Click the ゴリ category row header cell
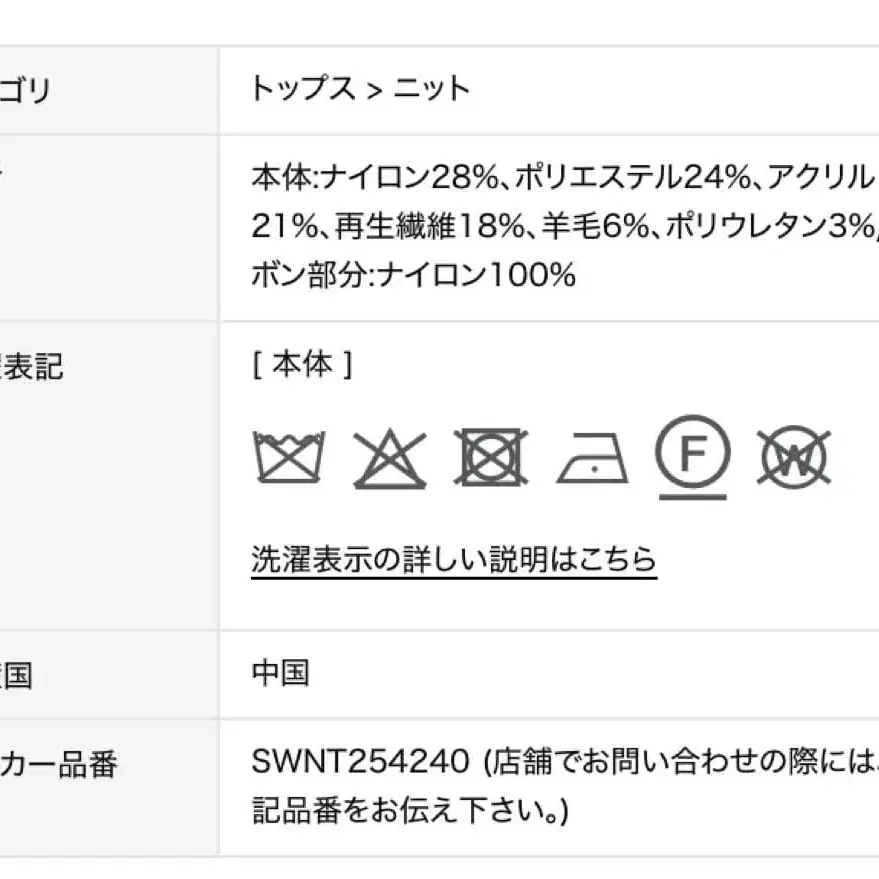This screenshot has height=879, width=879. pos(25,91)
